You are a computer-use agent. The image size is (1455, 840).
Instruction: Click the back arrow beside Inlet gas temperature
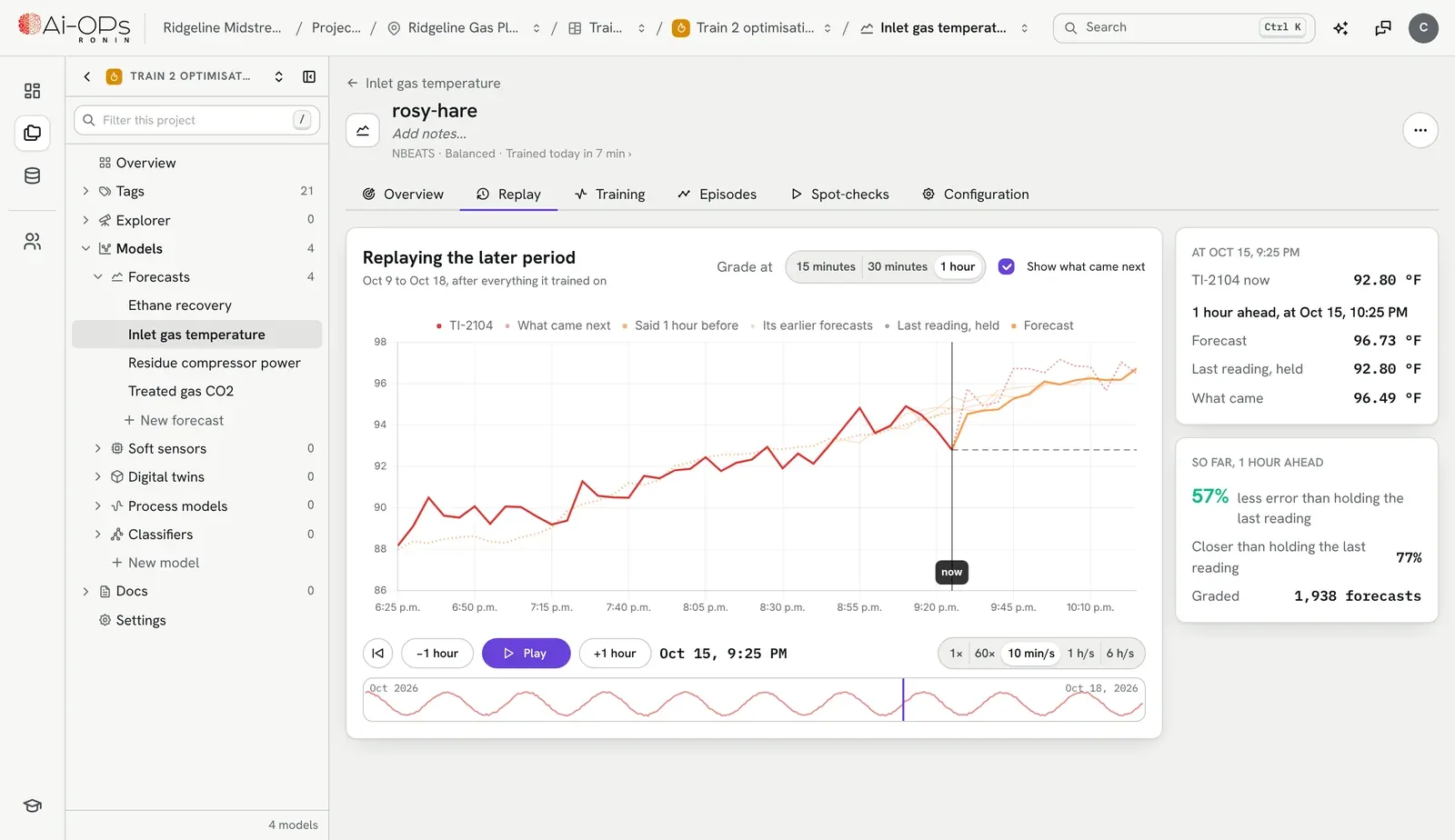352,83
